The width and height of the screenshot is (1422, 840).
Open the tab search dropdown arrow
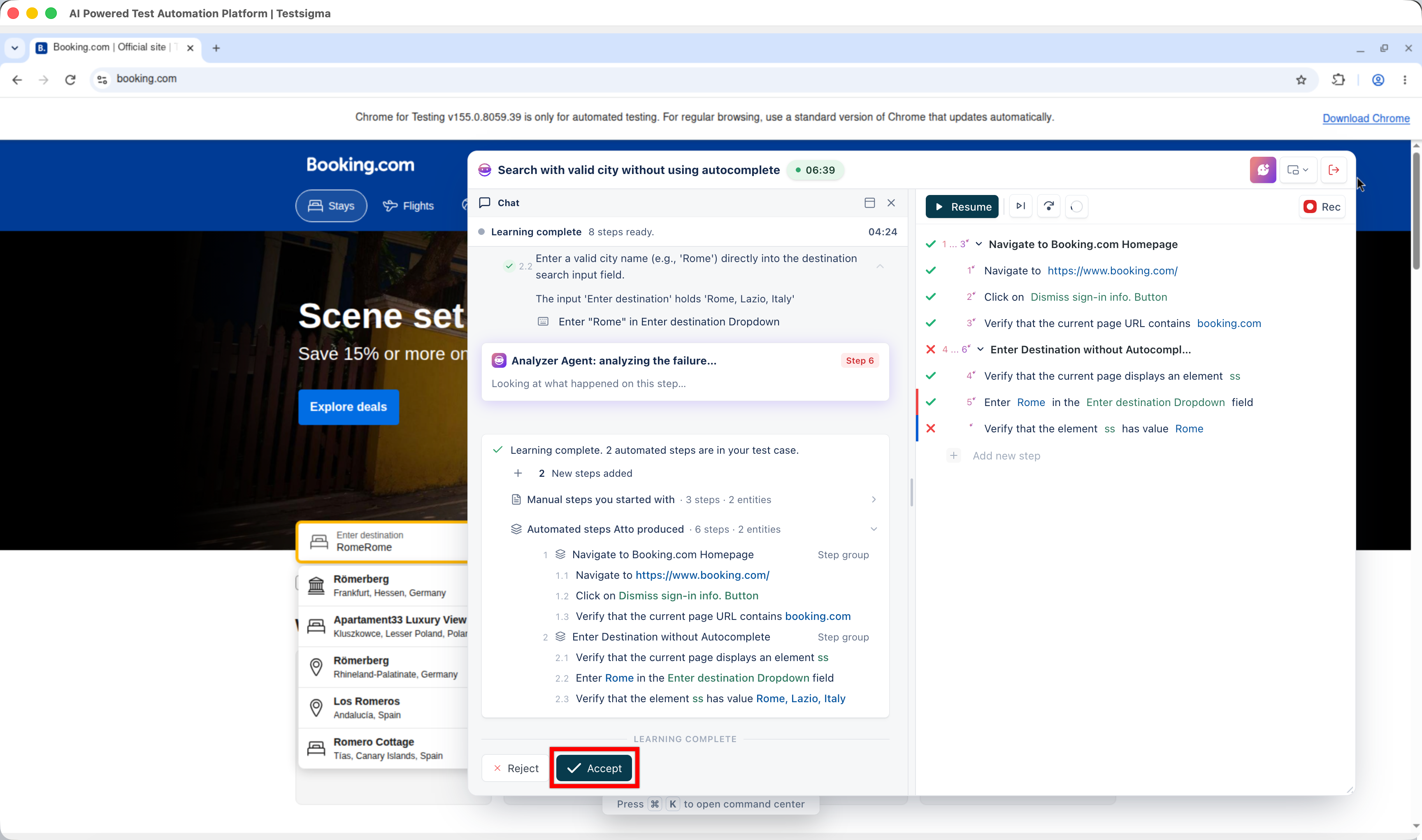(x=15, y=48)
